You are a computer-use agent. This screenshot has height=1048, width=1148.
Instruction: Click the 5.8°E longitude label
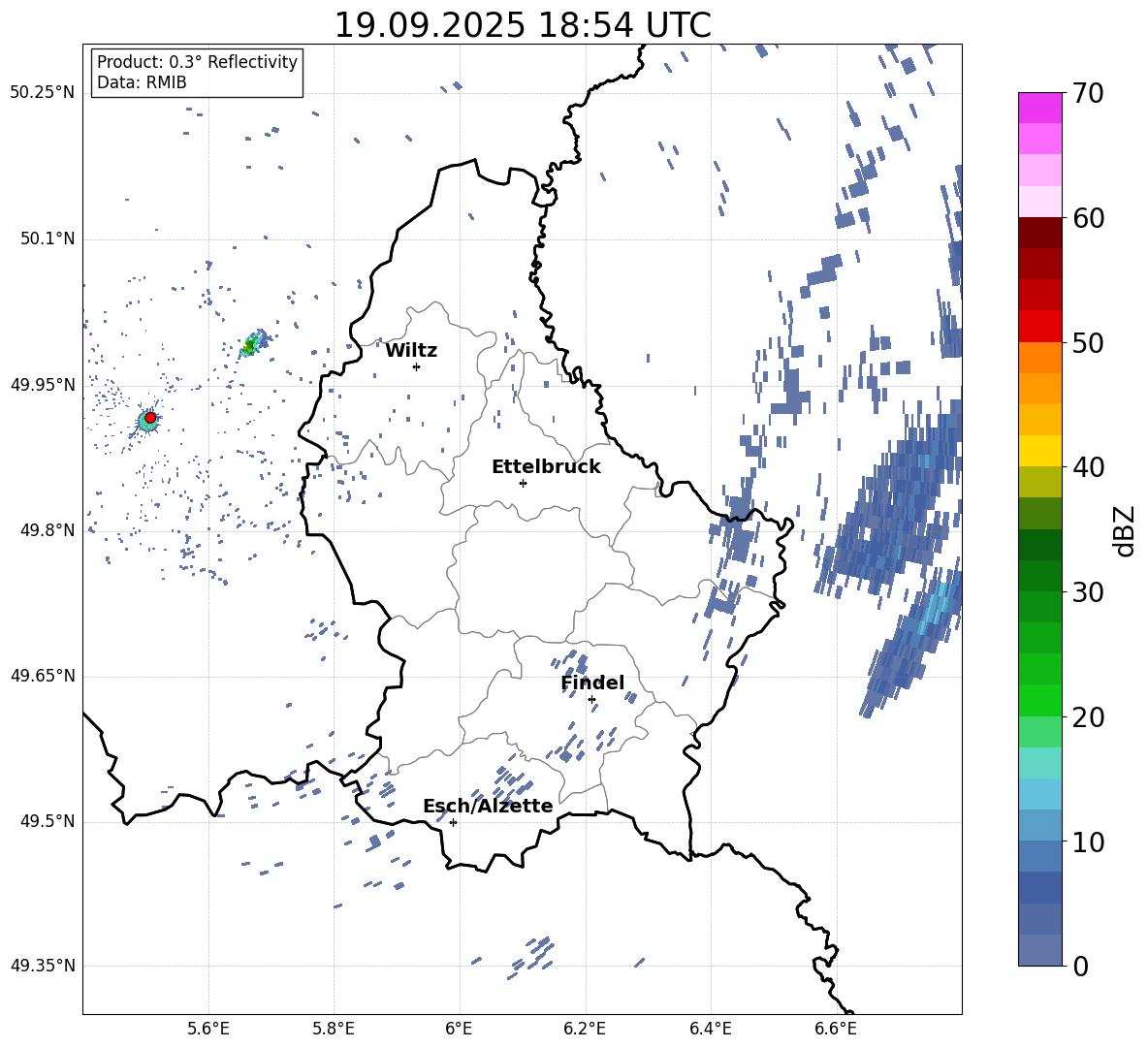coord(334,1030)
